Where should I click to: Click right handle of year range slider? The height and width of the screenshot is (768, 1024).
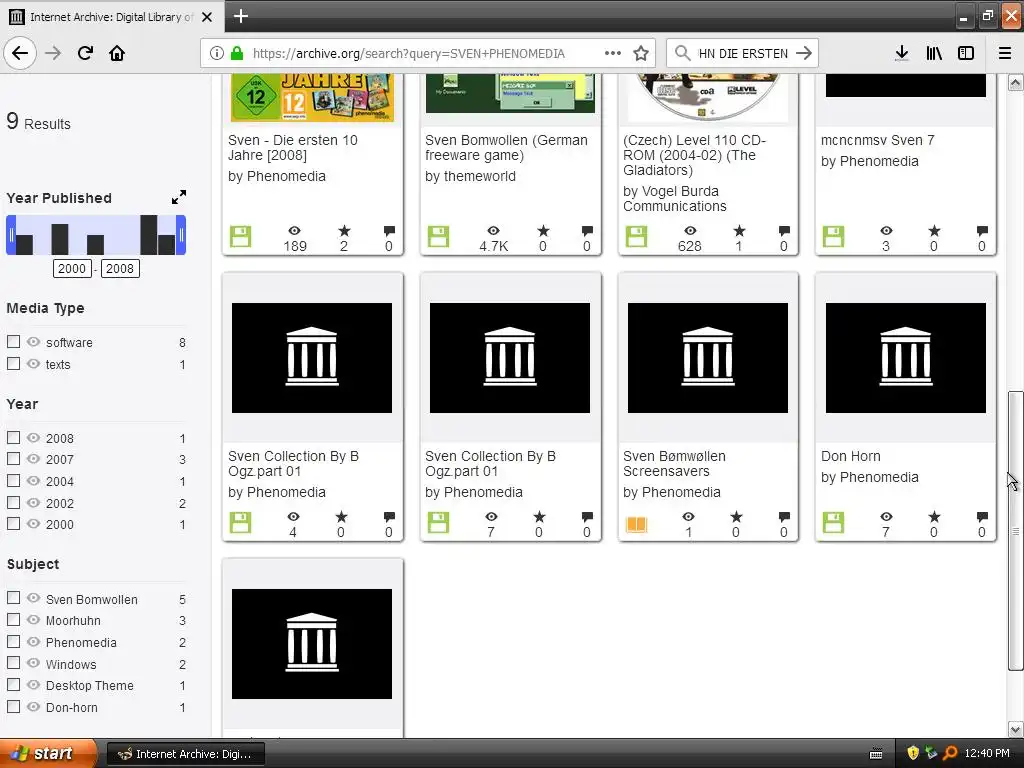(181, 235)
